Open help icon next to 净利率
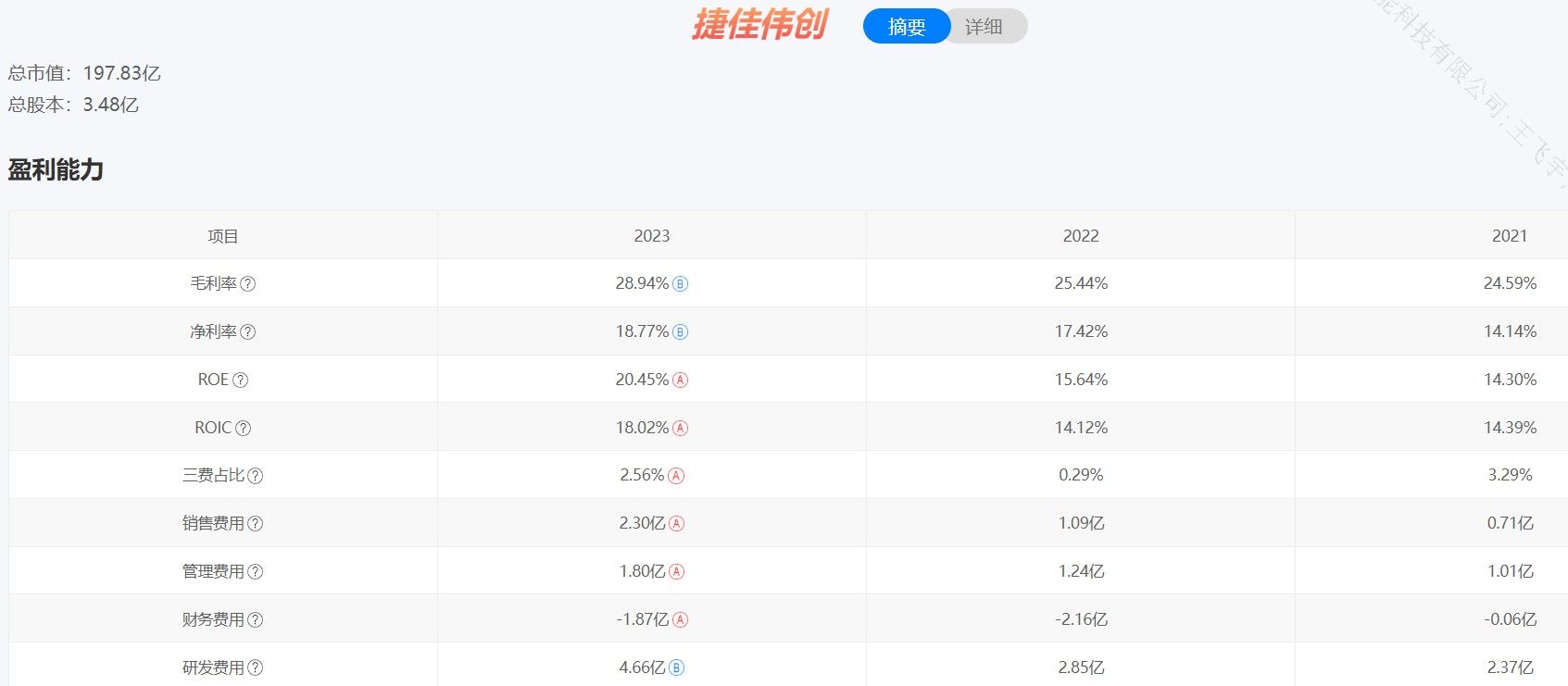Image resolution: width=1568 pixels, height=686 pixels. pos(247,332)
